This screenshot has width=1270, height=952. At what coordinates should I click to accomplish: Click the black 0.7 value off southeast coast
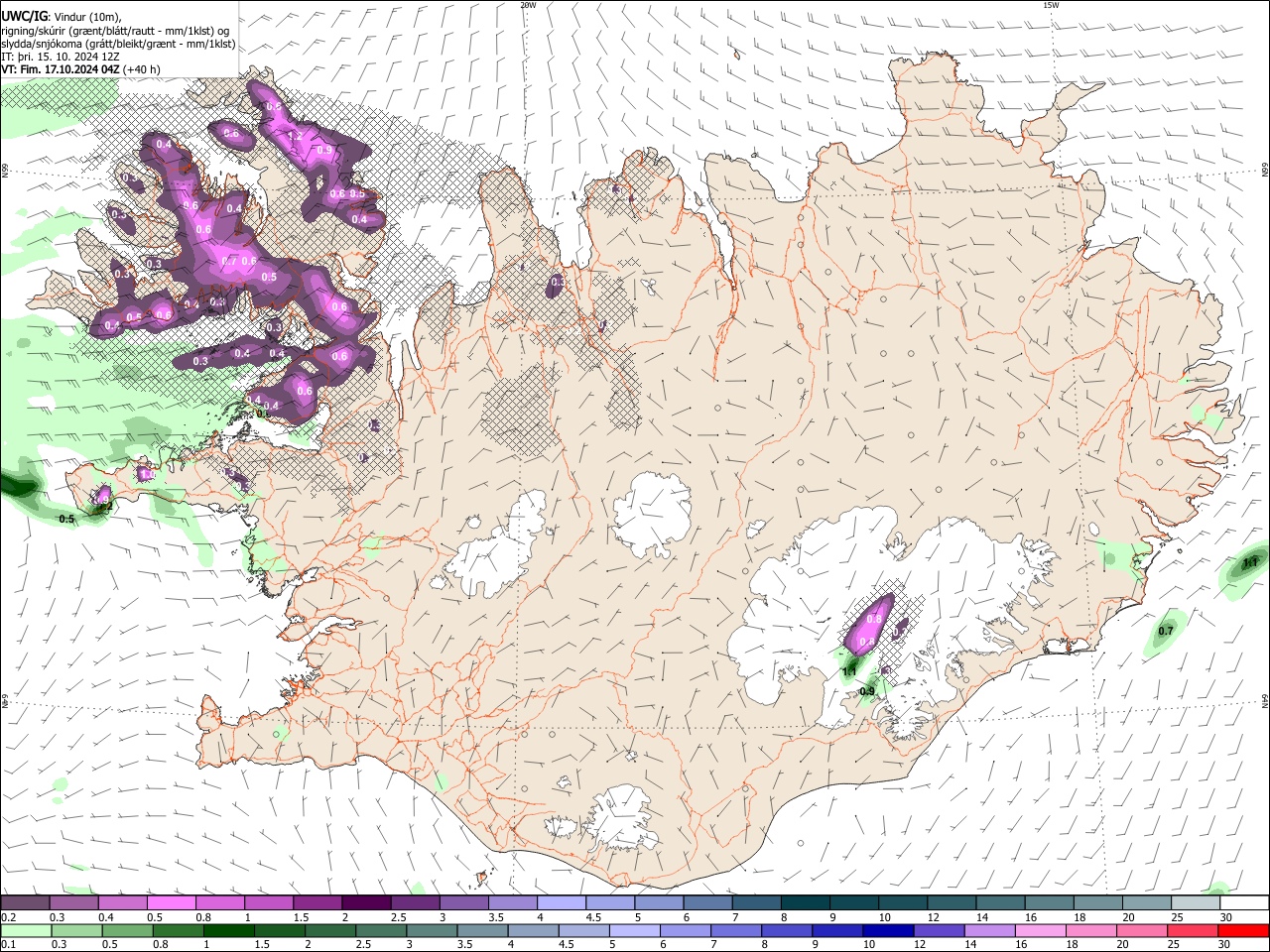click(x=1166, y=632)
